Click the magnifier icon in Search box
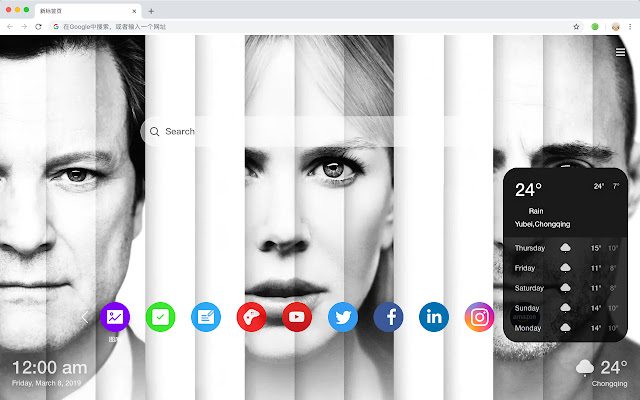The width and height of the screenshot is (640, 400). [x=154, y=131]
